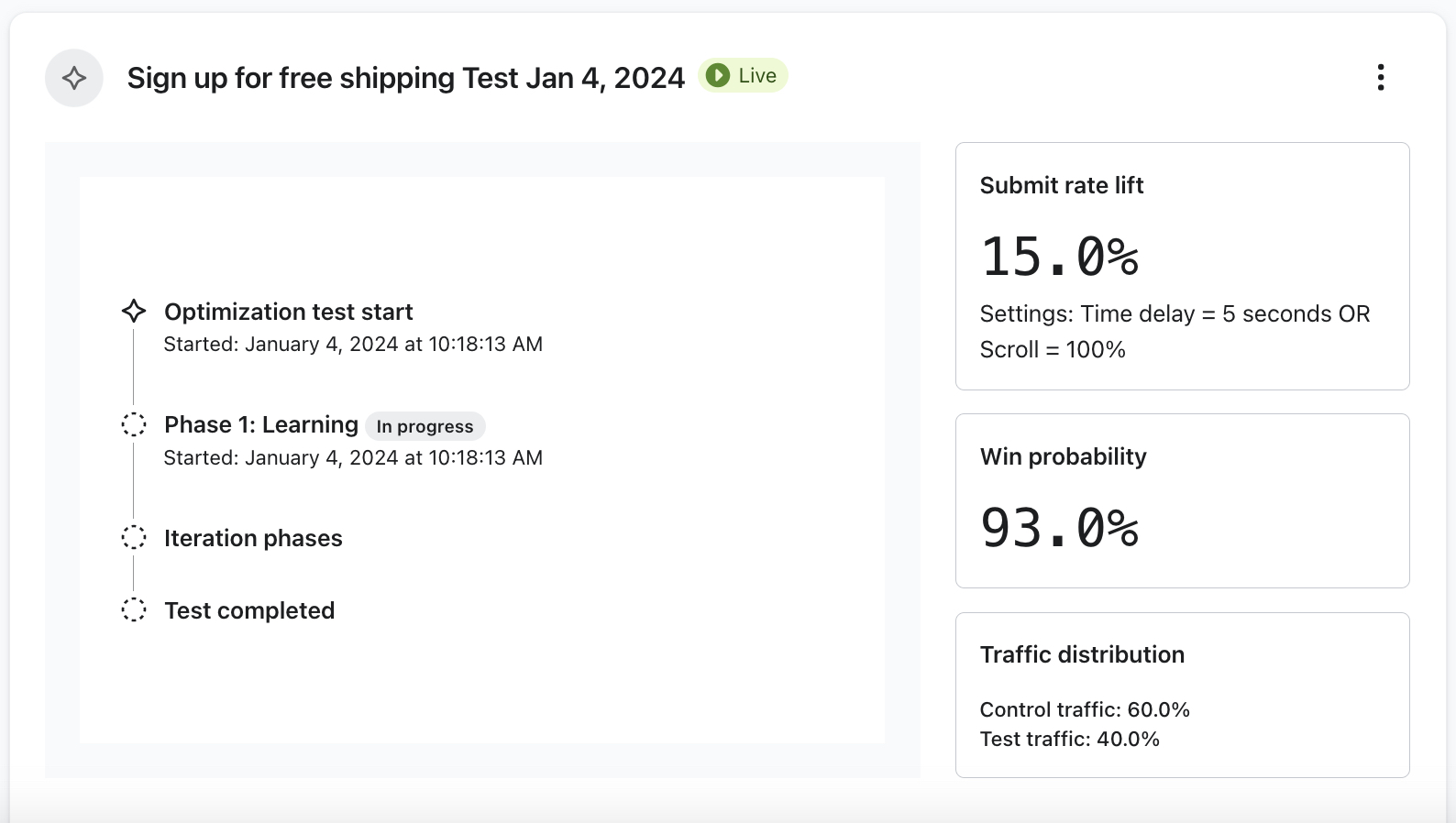Screen dimensions: 1456x823
Task: Click the play icon inside the Live badge
Action: pos(717,76)
